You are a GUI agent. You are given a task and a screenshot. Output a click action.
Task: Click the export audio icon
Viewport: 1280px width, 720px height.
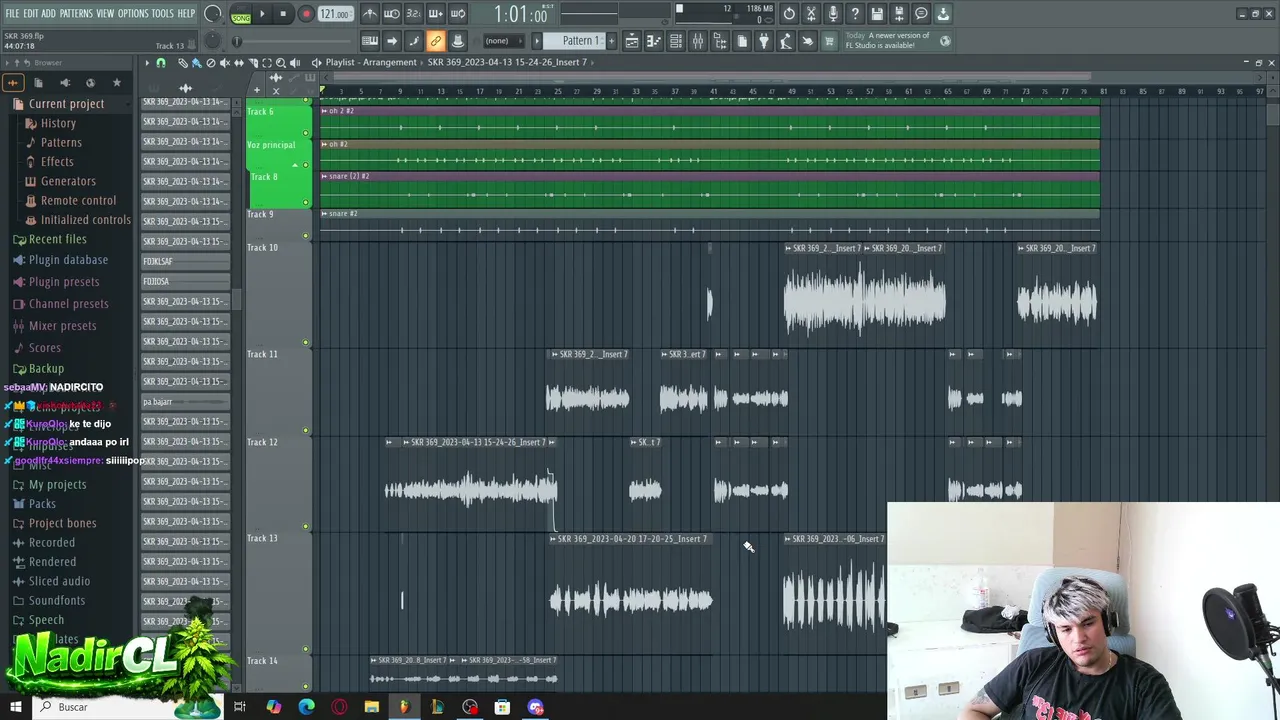899,14
